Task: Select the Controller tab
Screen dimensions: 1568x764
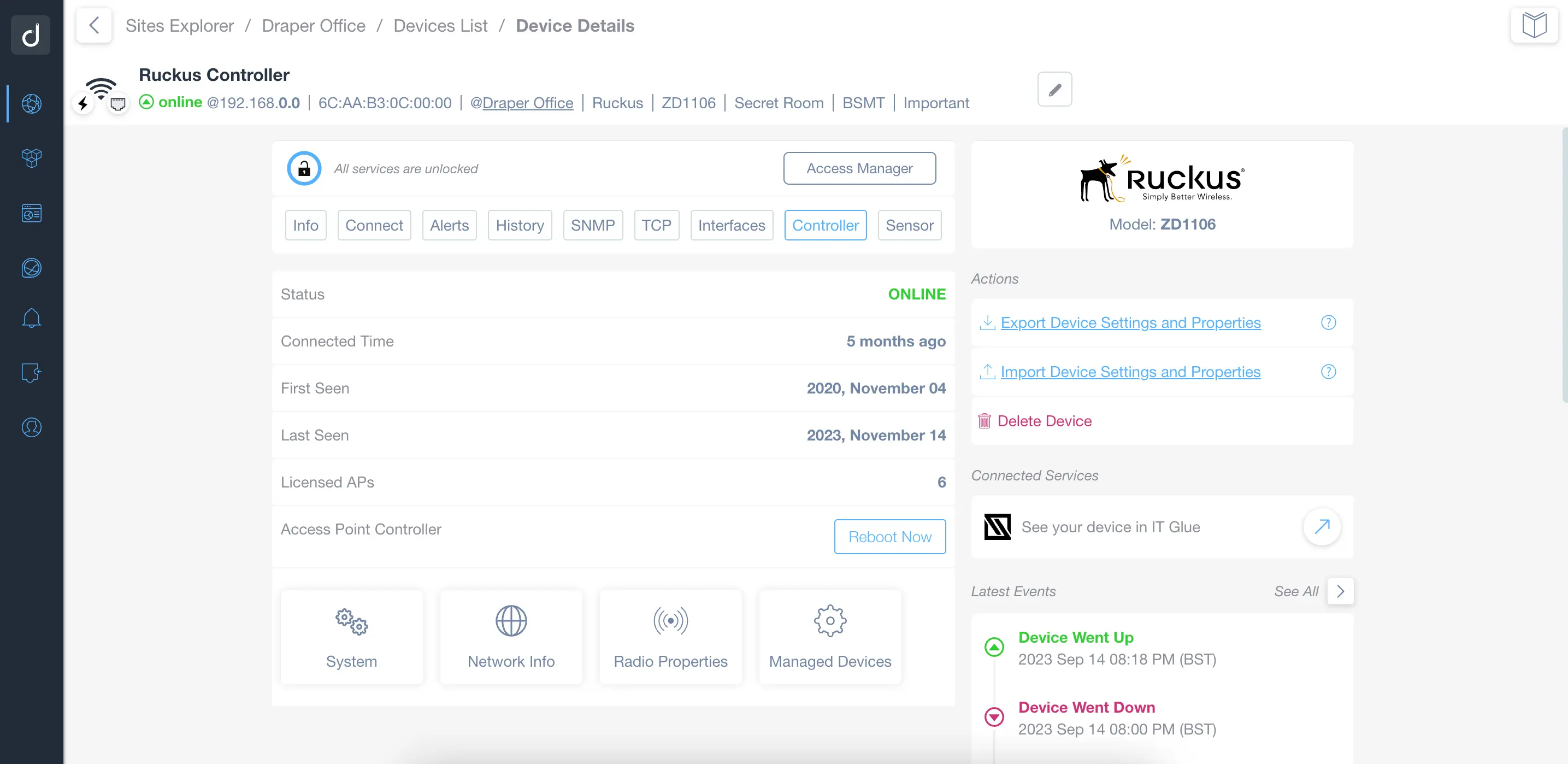Action: [826, 225]
